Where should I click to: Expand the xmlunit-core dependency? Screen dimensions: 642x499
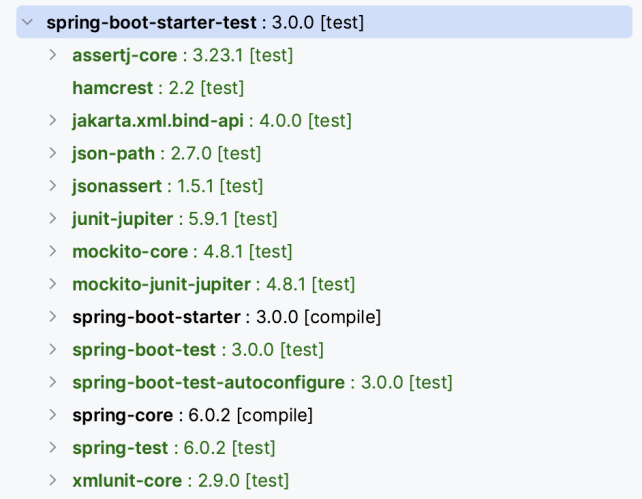coord(53,480)
